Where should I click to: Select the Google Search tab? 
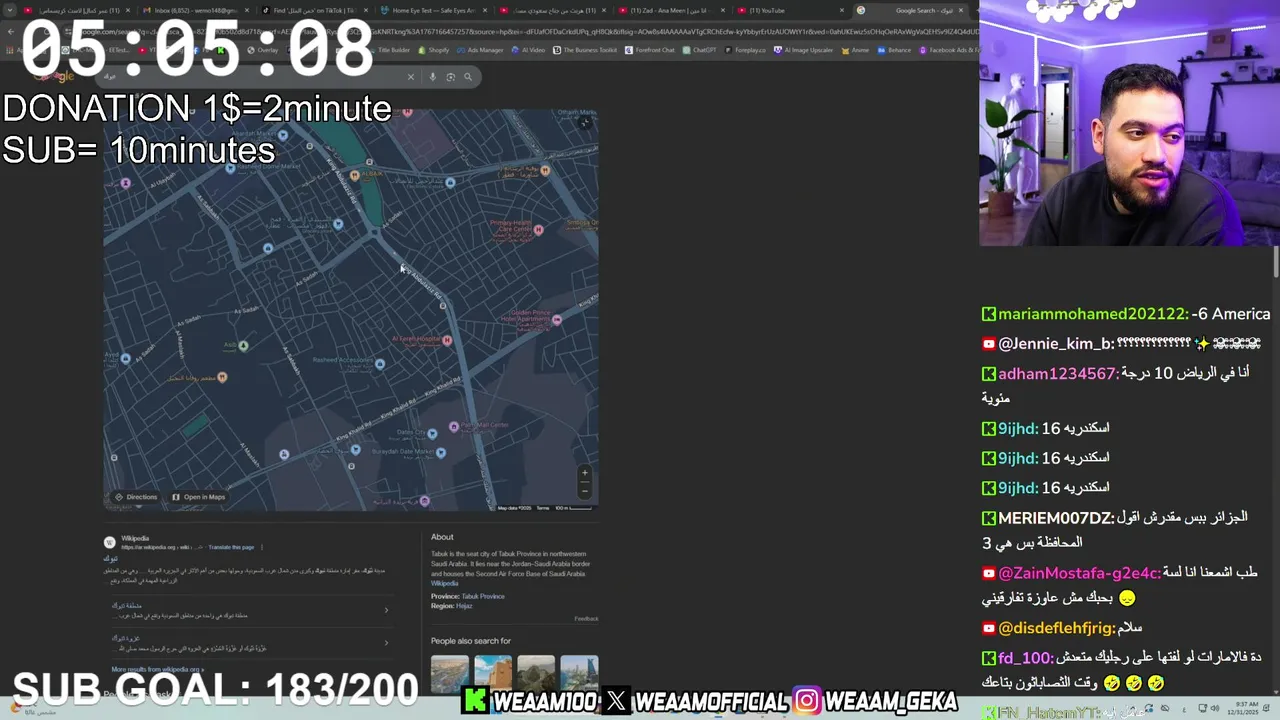(x=912, y=10)
